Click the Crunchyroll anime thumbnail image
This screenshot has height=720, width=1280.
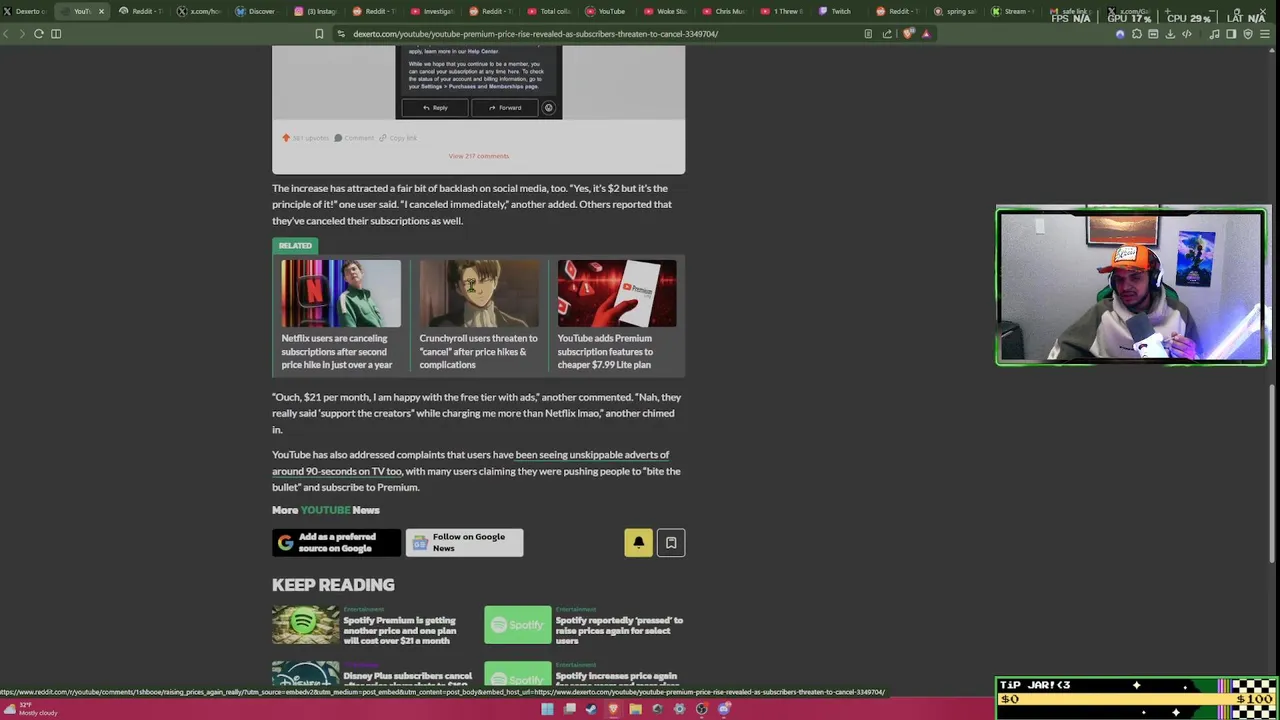tap(479, 294)
